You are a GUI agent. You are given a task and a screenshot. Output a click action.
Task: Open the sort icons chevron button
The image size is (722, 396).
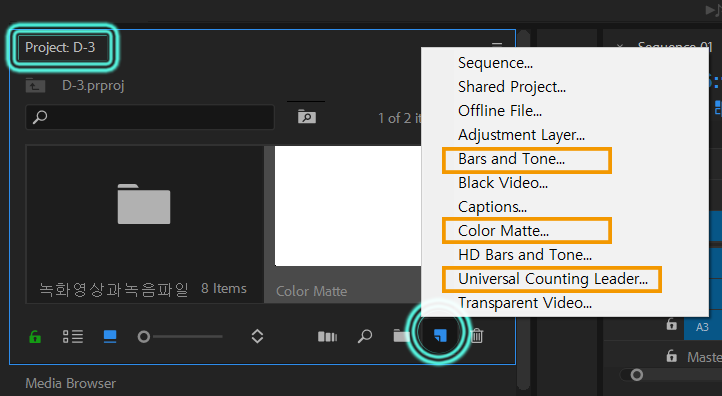pos(257,337)
